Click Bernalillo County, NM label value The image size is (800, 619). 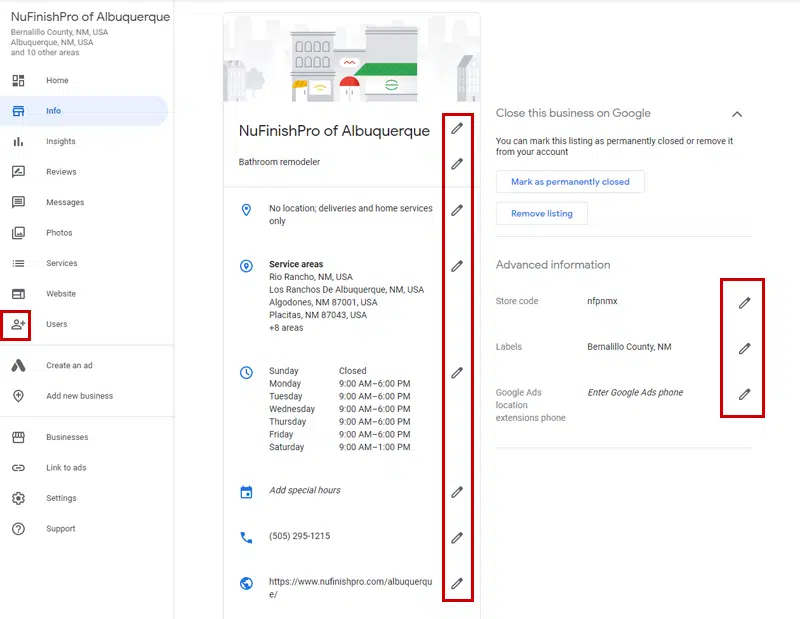click(629, 347)
